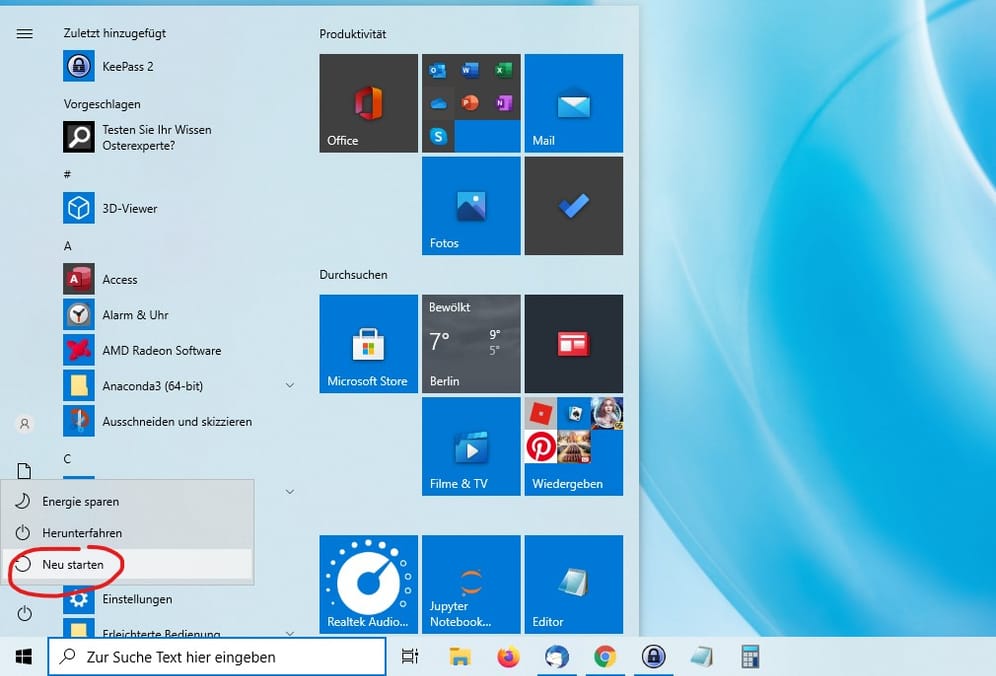The image size is (996, 676).
Task: Open the Jupyter Notebook tile
Action: [471, 585]
